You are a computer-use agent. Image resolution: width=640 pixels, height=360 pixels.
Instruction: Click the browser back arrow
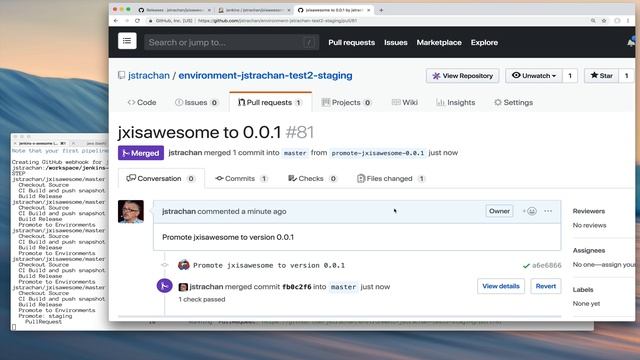(116, 20)
